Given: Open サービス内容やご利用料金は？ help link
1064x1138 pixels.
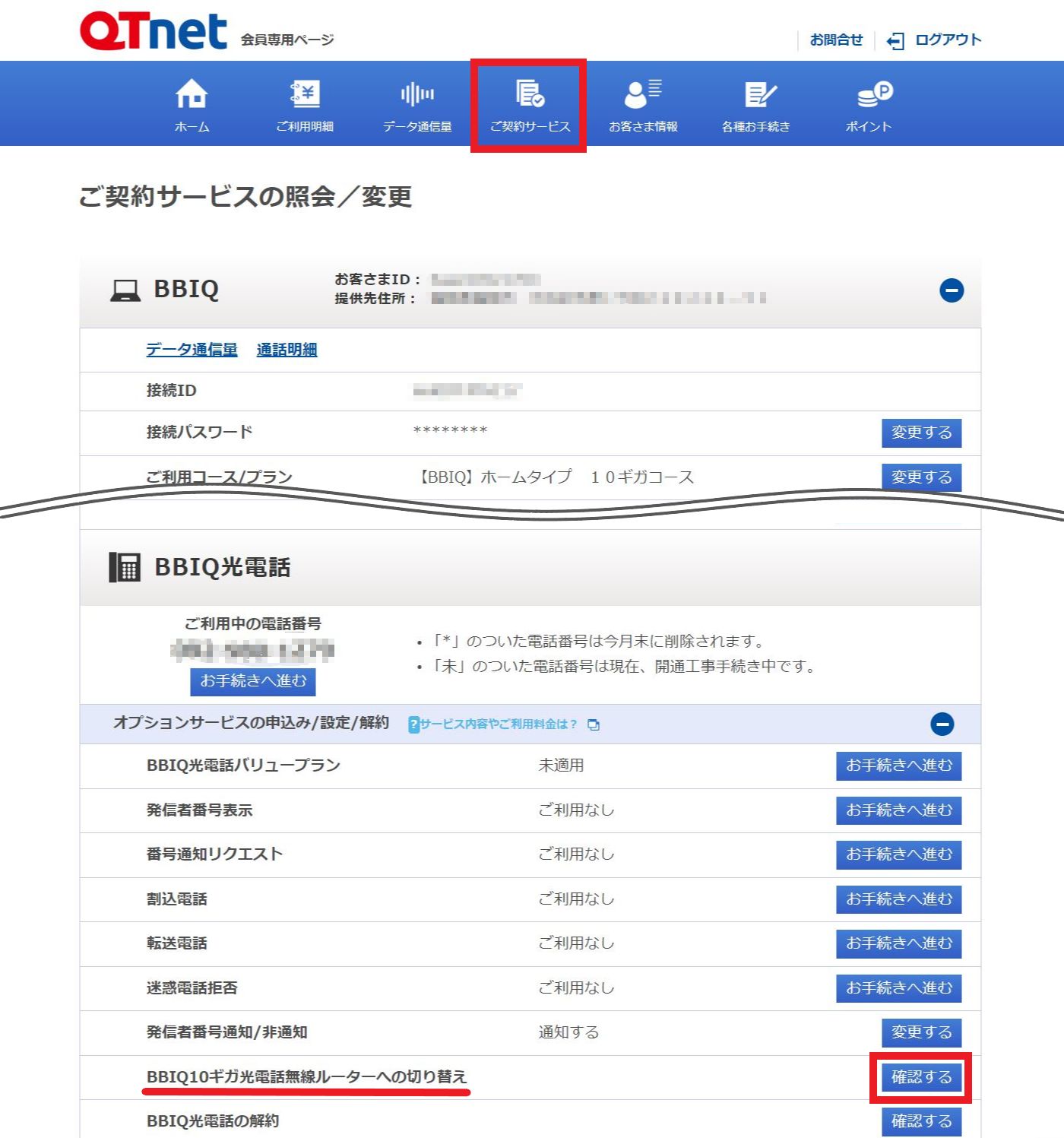Looking at the screenshot, I should coord(498,724).
